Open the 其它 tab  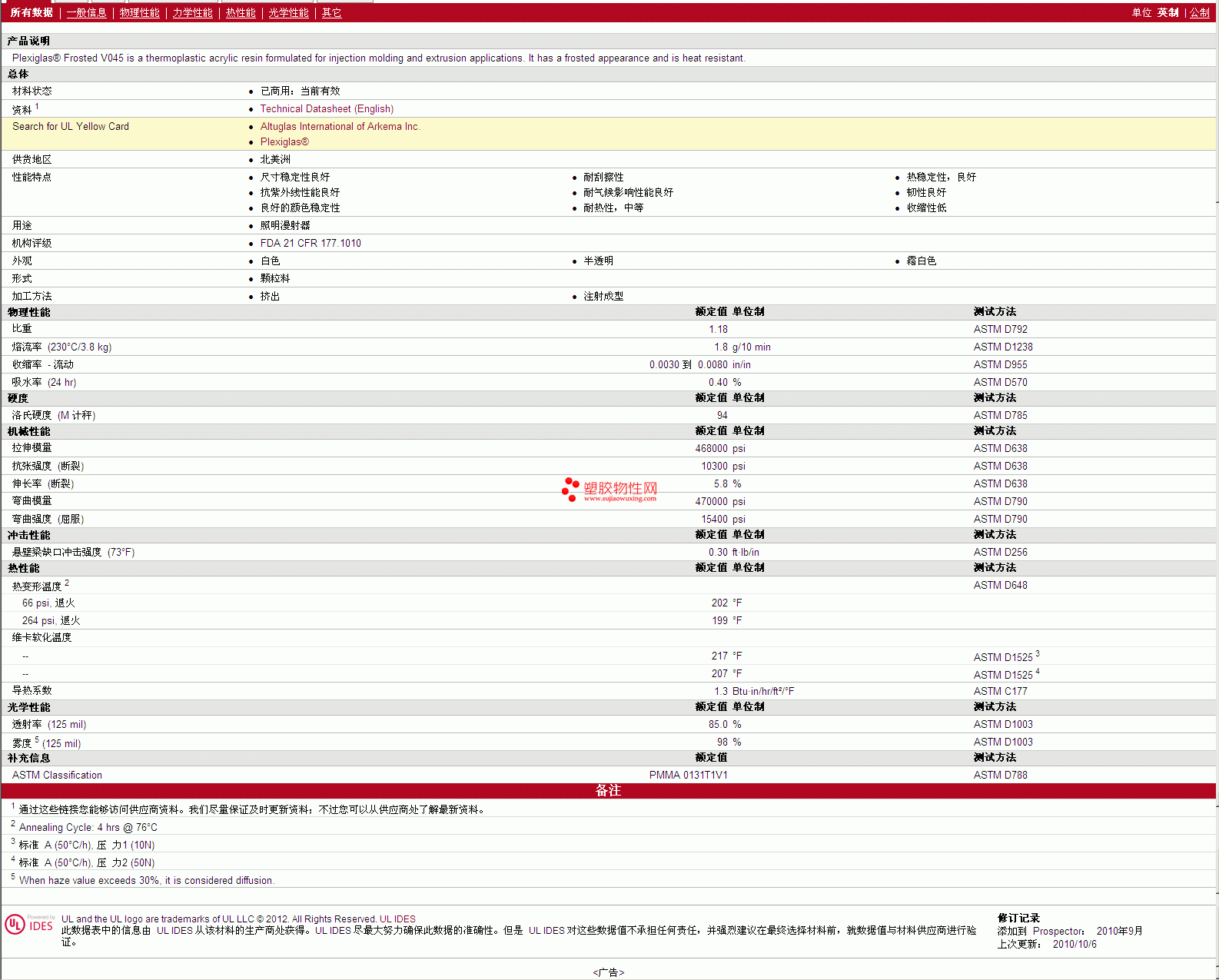tap(331, 13)
